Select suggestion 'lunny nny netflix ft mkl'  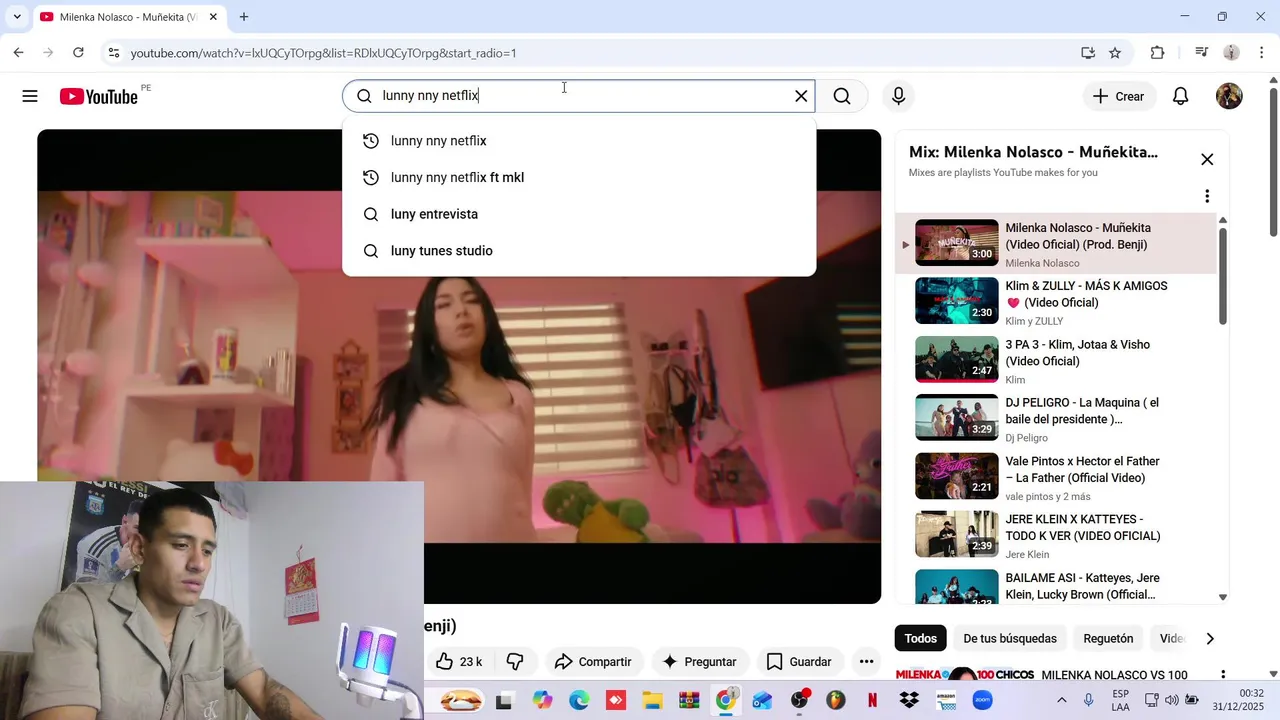coord(579,178)
